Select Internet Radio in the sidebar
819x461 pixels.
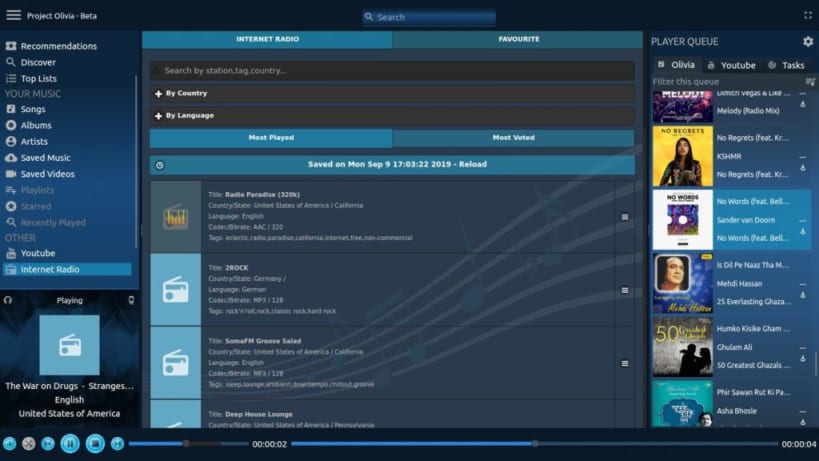[67, 269]
